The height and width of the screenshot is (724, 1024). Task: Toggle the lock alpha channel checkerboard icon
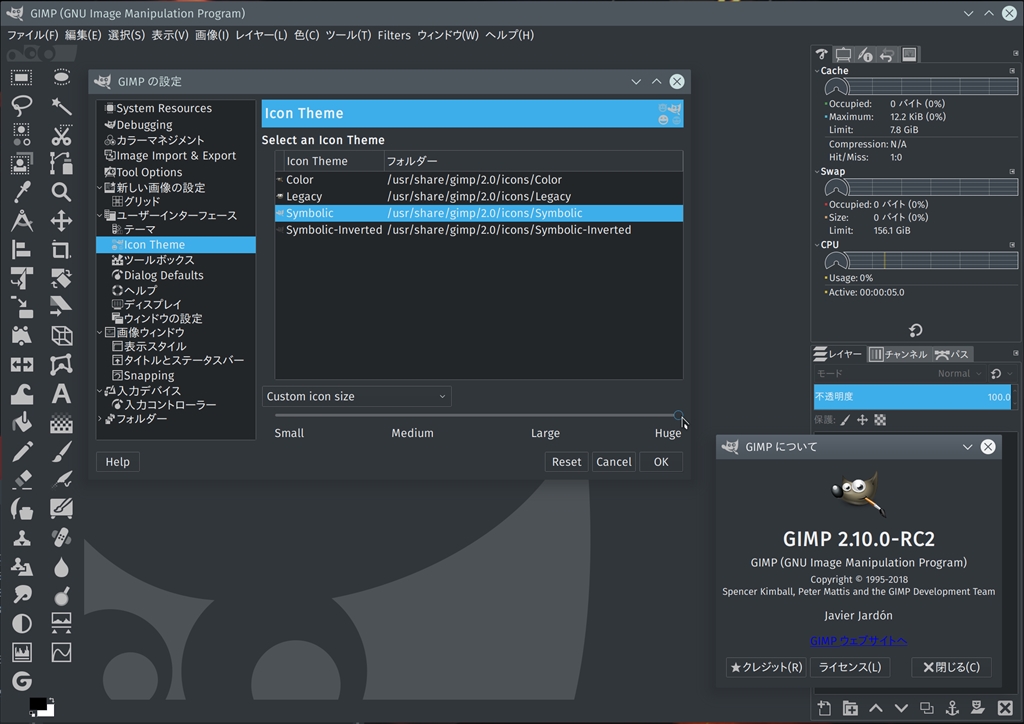click(x=880, y=420)
